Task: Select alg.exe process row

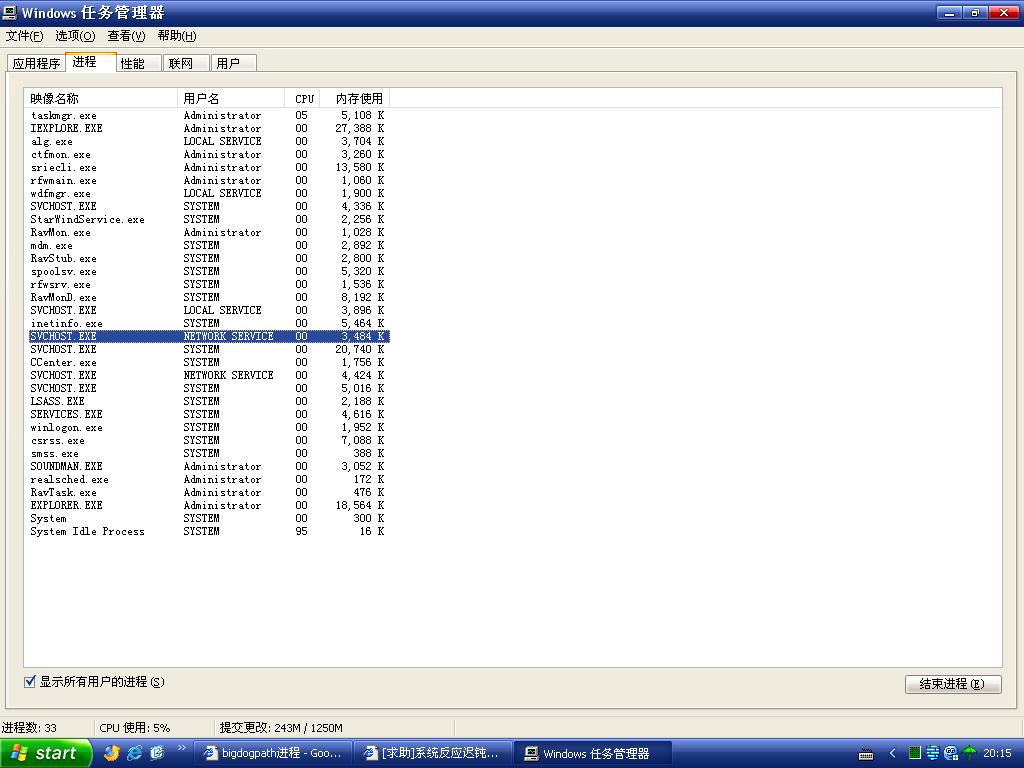Action: (209, 142)
